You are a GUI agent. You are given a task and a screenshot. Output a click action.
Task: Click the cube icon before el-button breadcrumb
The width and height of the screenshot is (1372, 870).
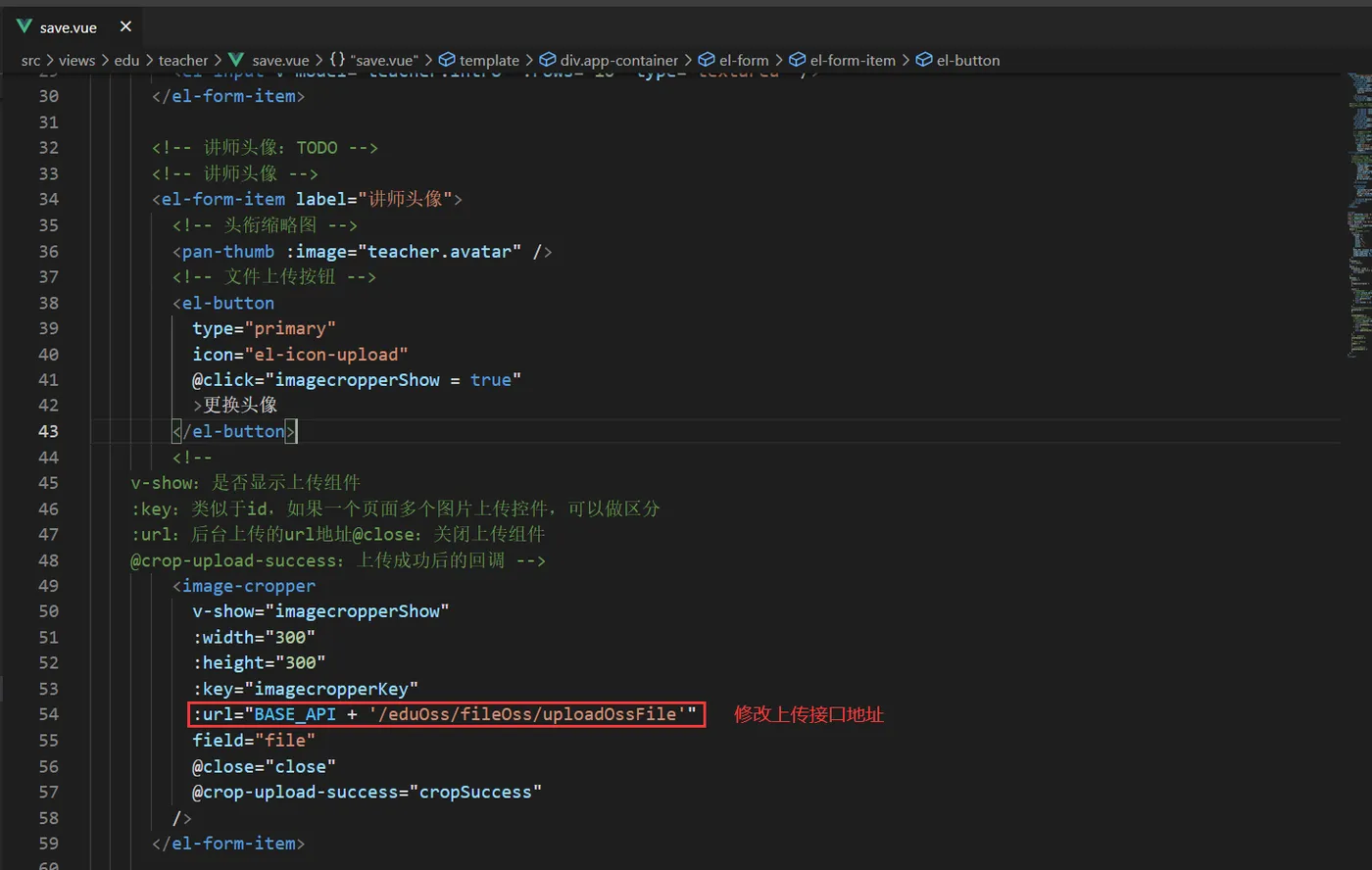click(924, 61)
